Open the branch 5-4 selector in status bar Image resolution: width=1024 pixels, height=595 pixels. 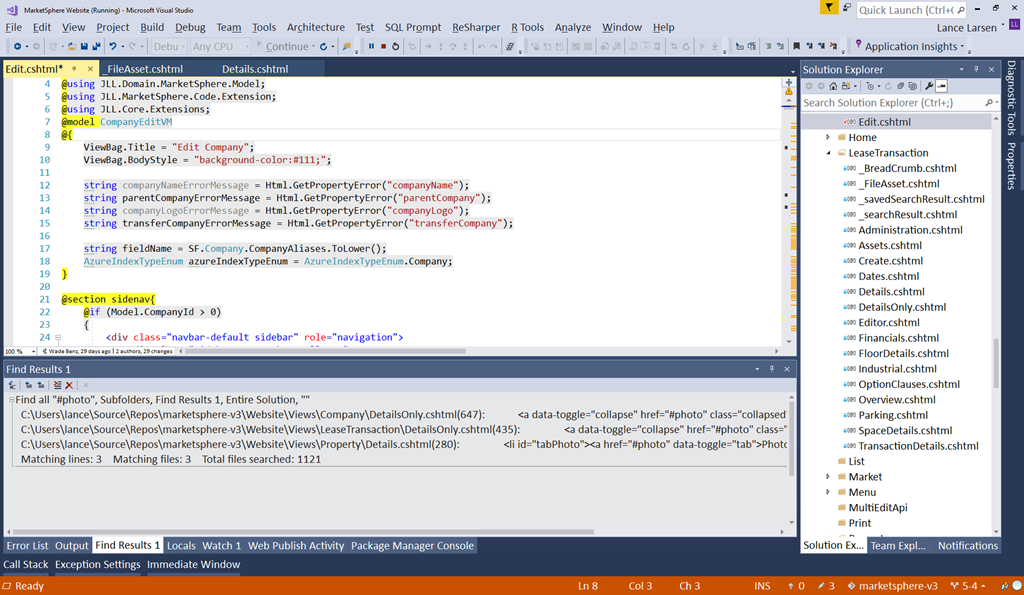(968, 586)
